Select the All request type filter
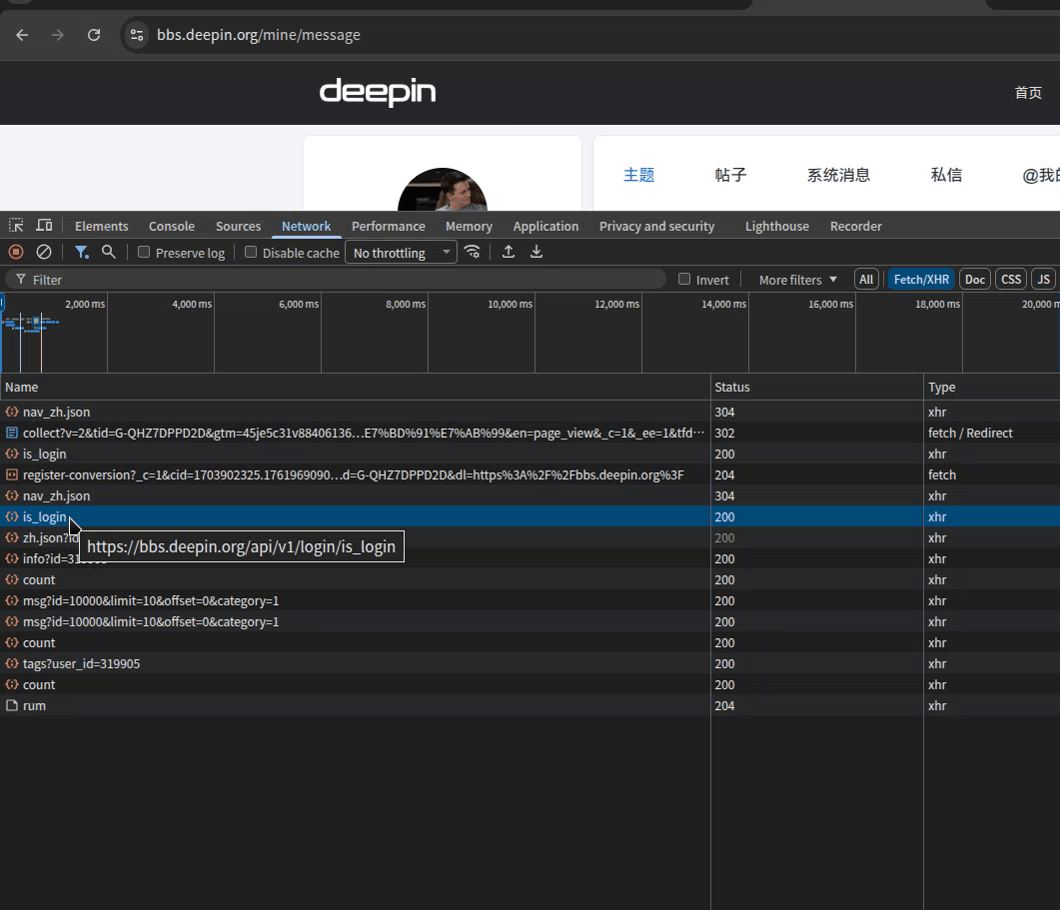Viewport: 1060px width, 910px height. (866, 279)
